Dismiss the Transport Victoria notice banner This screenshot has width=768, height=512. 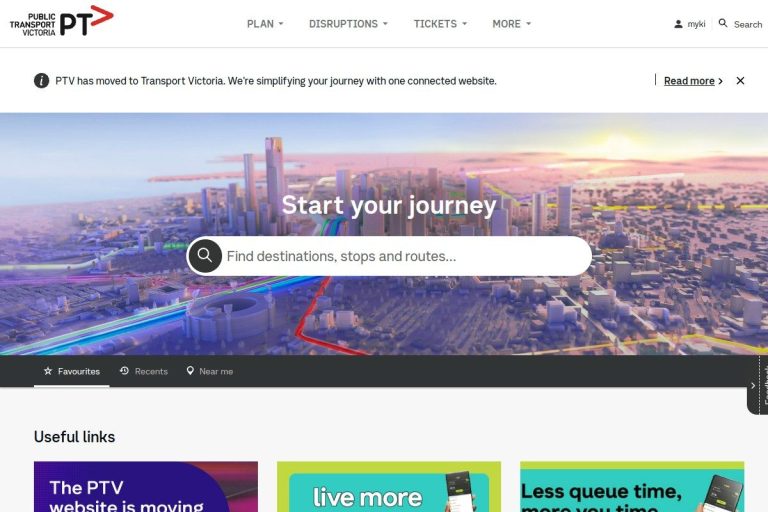tap(740, 81)
